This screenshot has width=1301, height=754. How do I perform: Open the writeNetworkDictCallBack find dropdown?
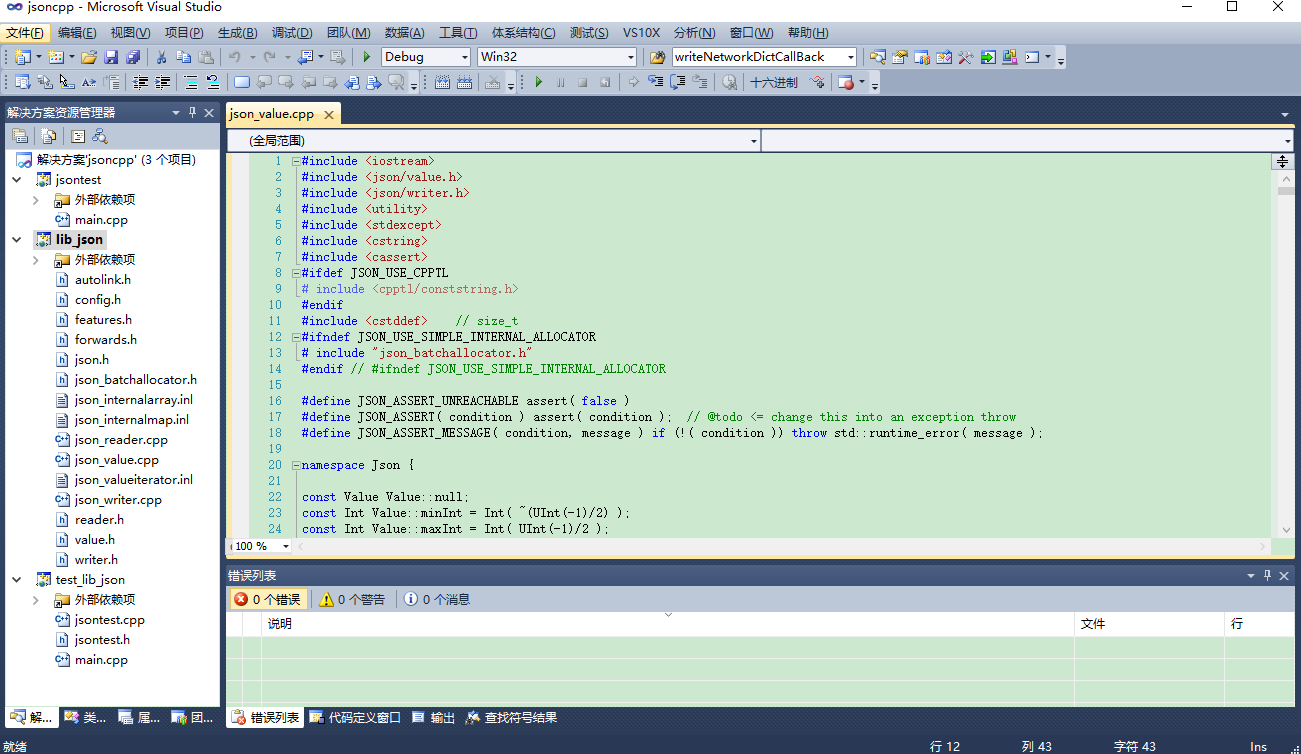coord(850,57)
